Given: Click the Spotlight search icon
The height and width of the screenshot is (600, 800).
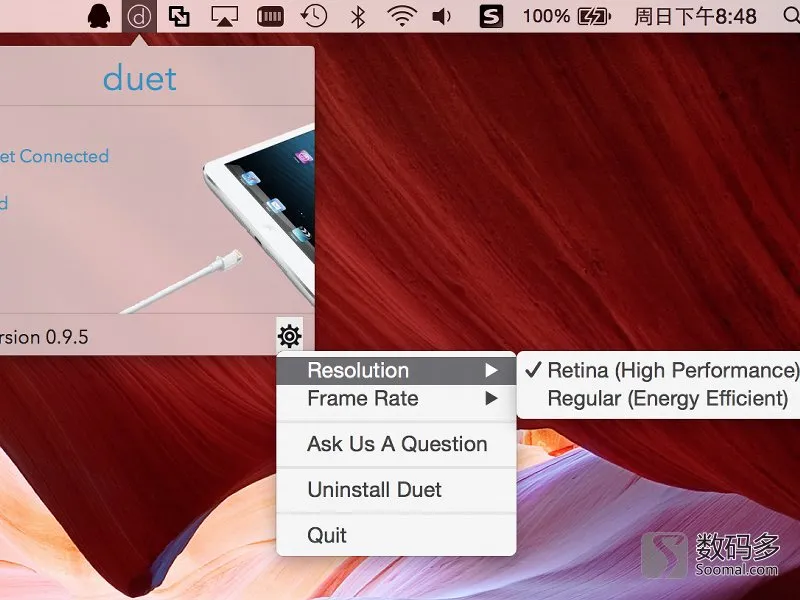Looking at the screenshot, I should click(x=792, y=16).
